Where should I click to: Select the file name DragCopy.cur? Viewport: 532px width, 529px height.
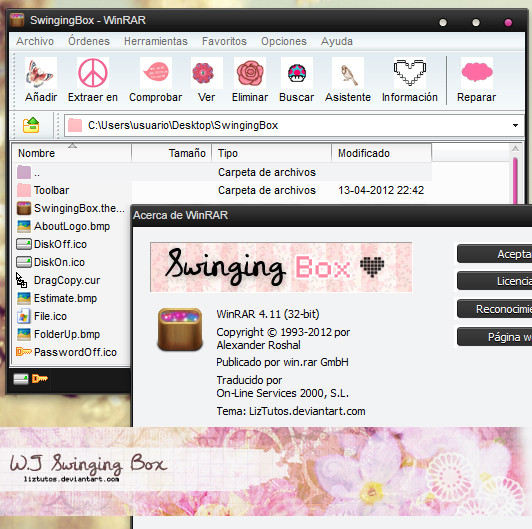pos(67,280)
